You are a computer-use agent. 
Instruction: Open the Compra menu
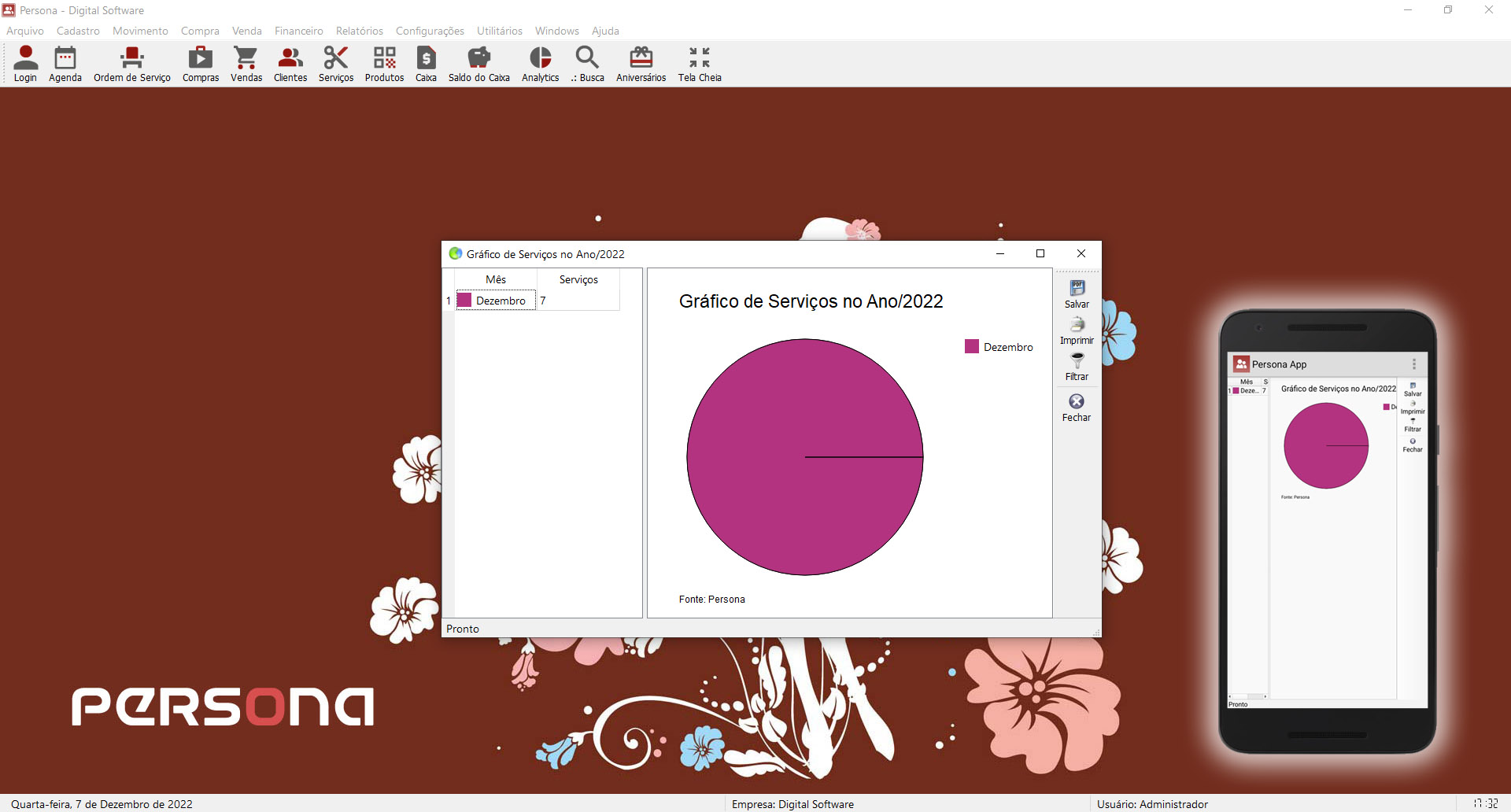(x=200, y=31)
